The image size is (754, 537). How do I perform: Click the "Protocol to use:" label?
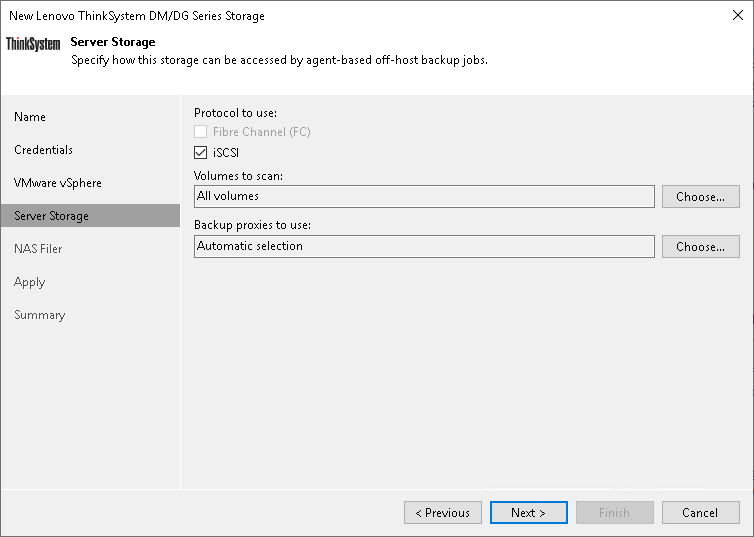click(x=236, y=113)
